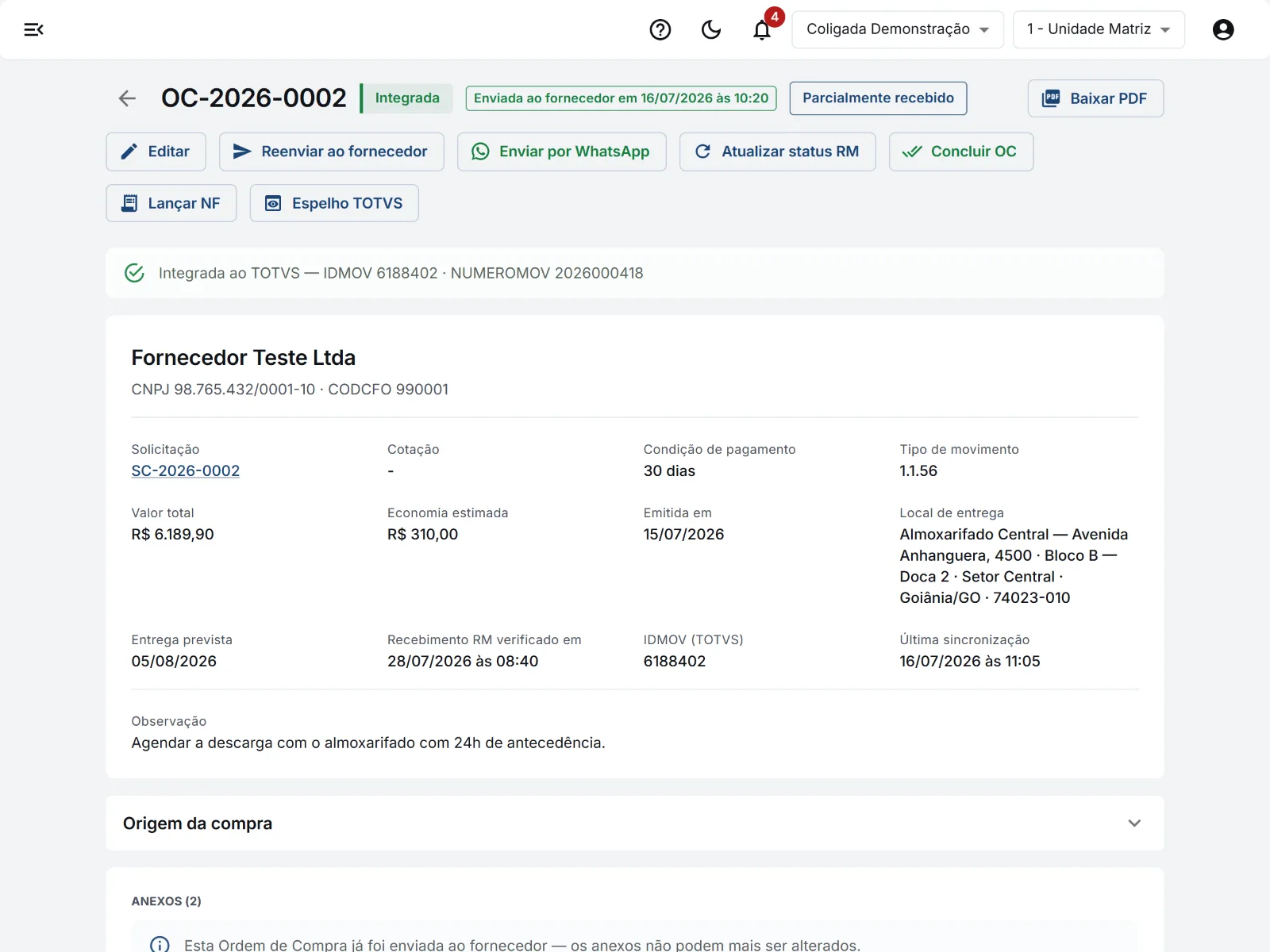This screenshot has height=952, width=1270.
Task: Click Enviar por WhatsApp button
Action: (561, 152)
